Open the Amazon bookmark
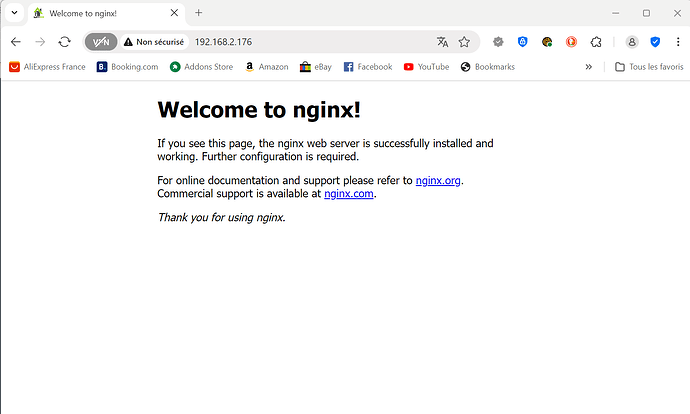 click(x=267, y=67)
